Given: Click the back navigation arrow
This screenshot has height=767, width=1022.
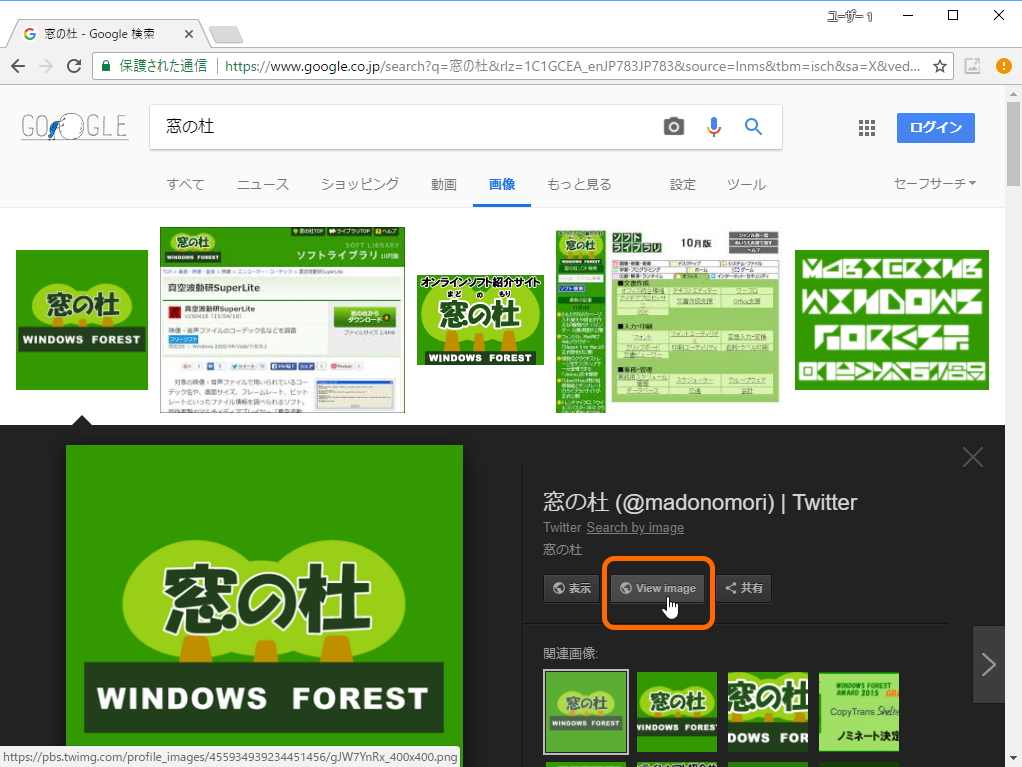Looking at the screenshot, I should (20, 64).
